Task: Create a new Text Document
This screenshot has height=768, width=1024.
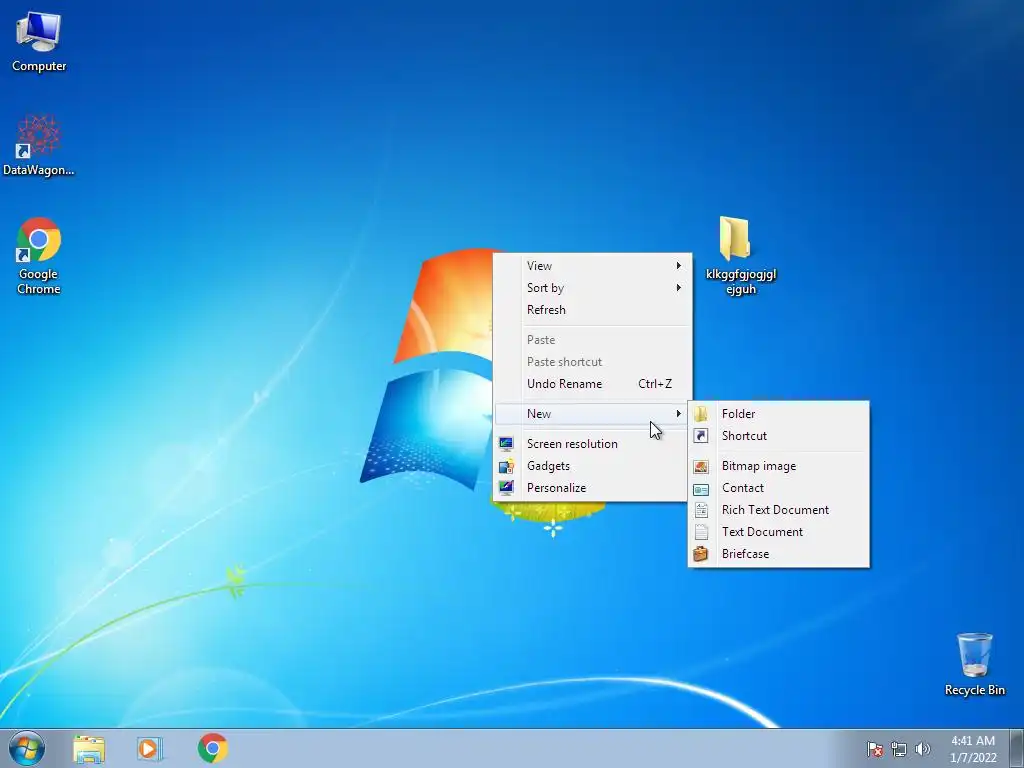Action: click(778, 532)
